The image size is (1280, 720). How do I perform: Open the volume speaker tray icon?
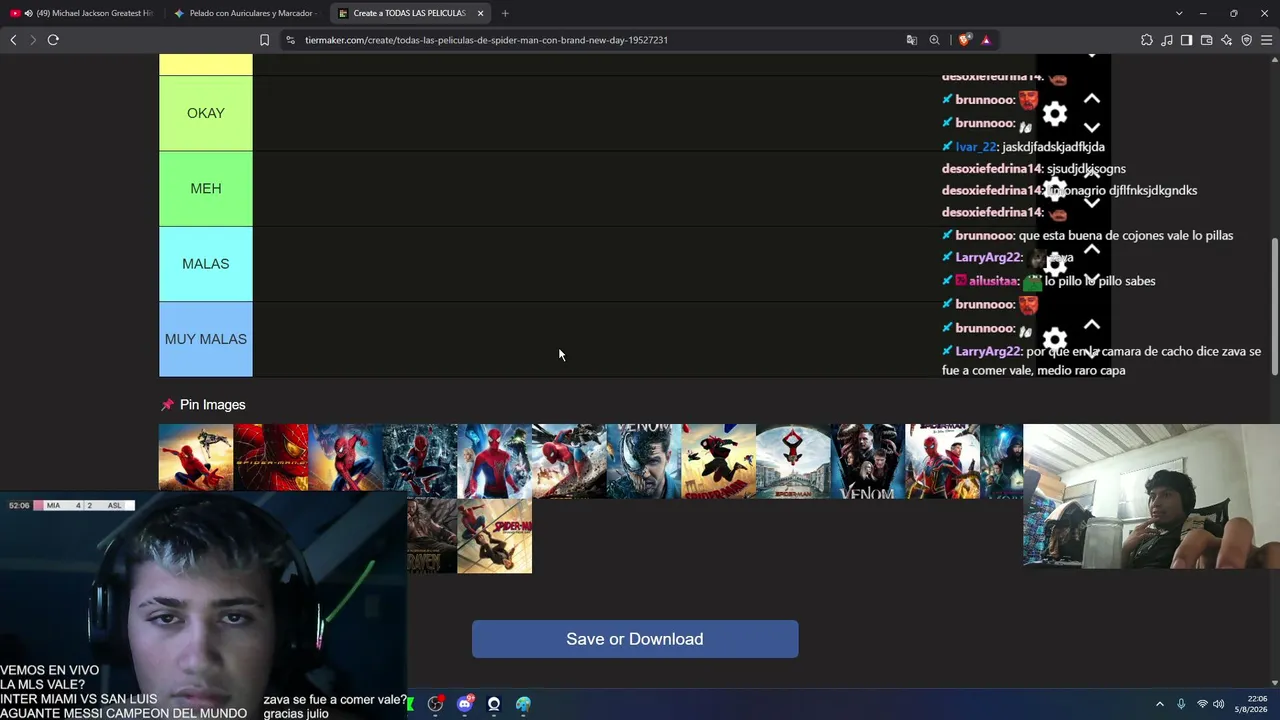(1219, 704)
